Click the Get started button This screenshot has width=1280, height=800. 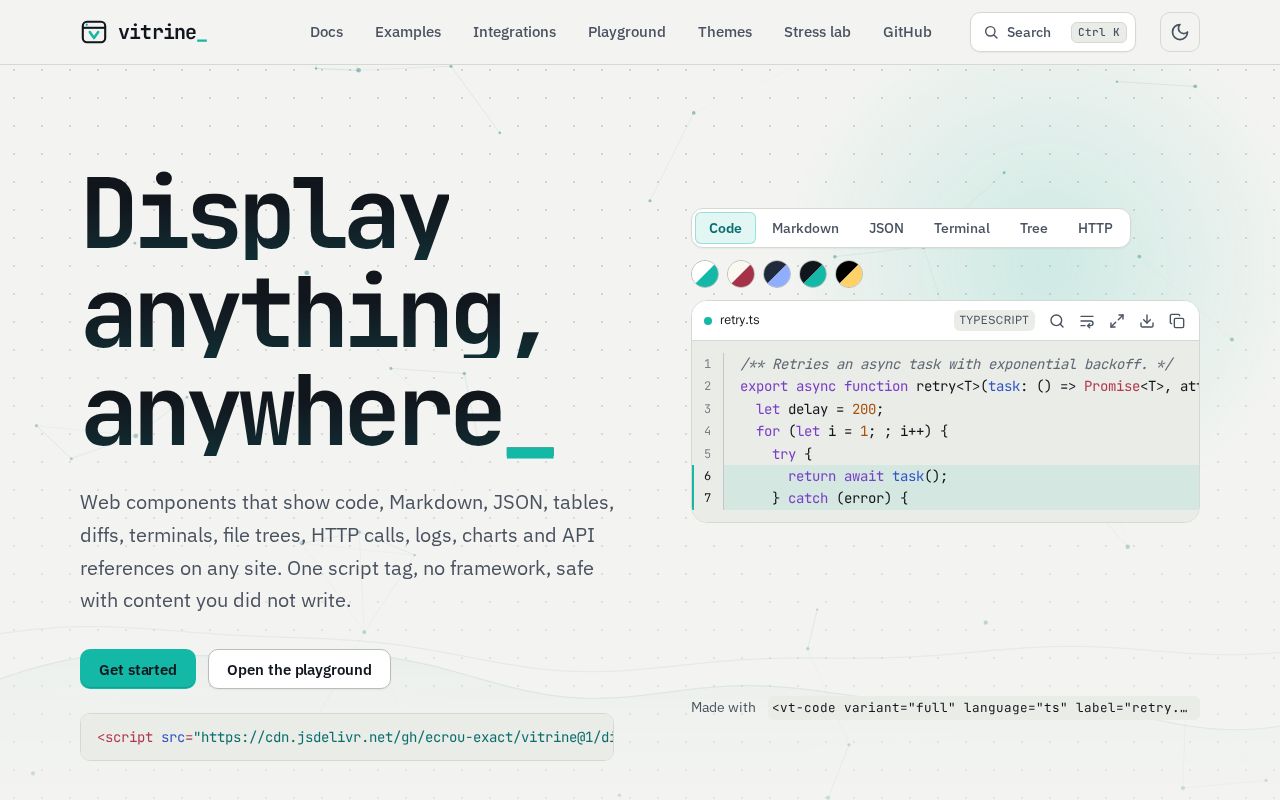[138, 669]
